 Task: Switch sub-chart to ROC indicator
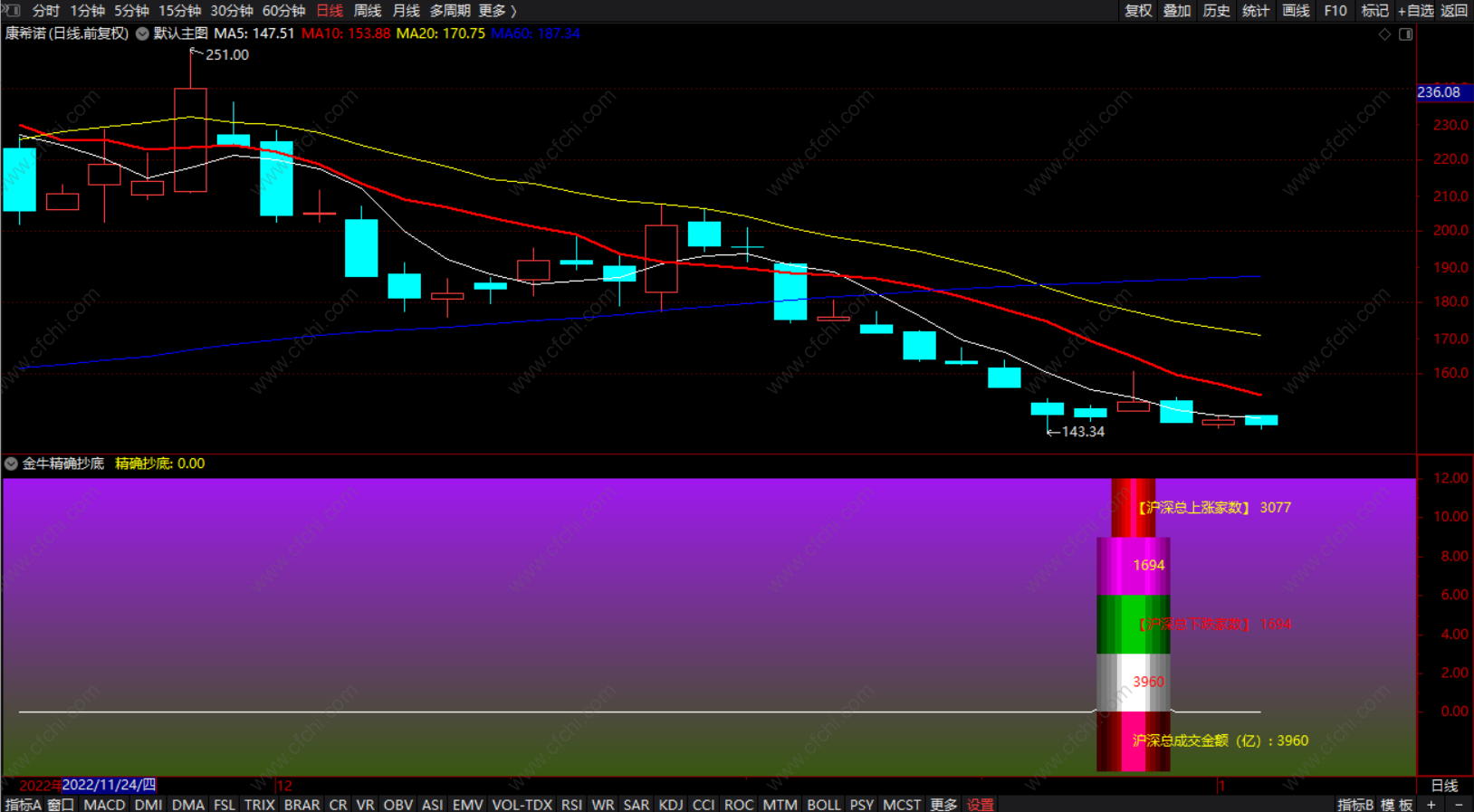pyautogui.click(x=739, y=804)
